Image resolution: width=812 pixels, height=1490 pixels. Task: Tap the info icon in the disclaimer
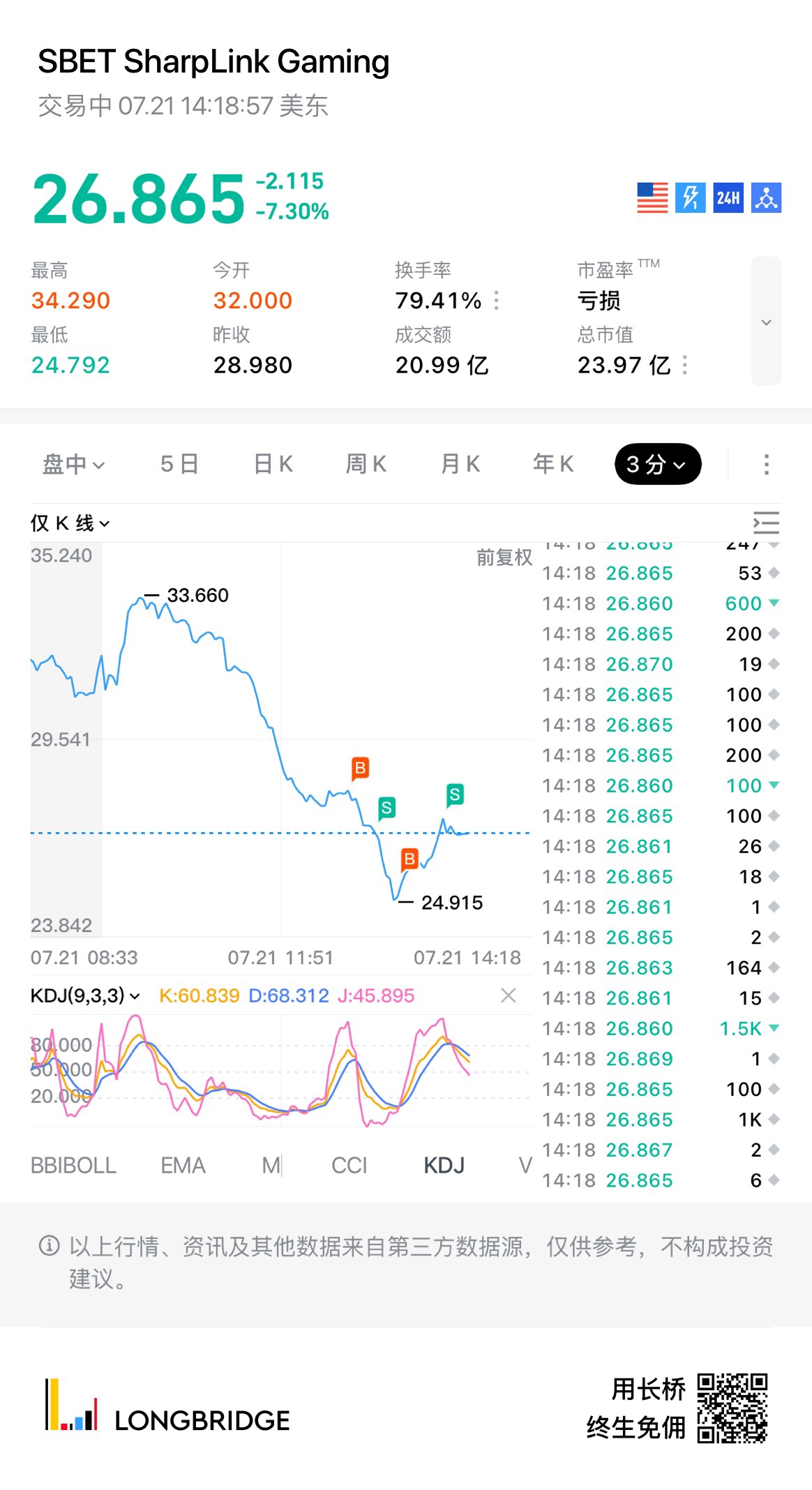(49, 1246)
